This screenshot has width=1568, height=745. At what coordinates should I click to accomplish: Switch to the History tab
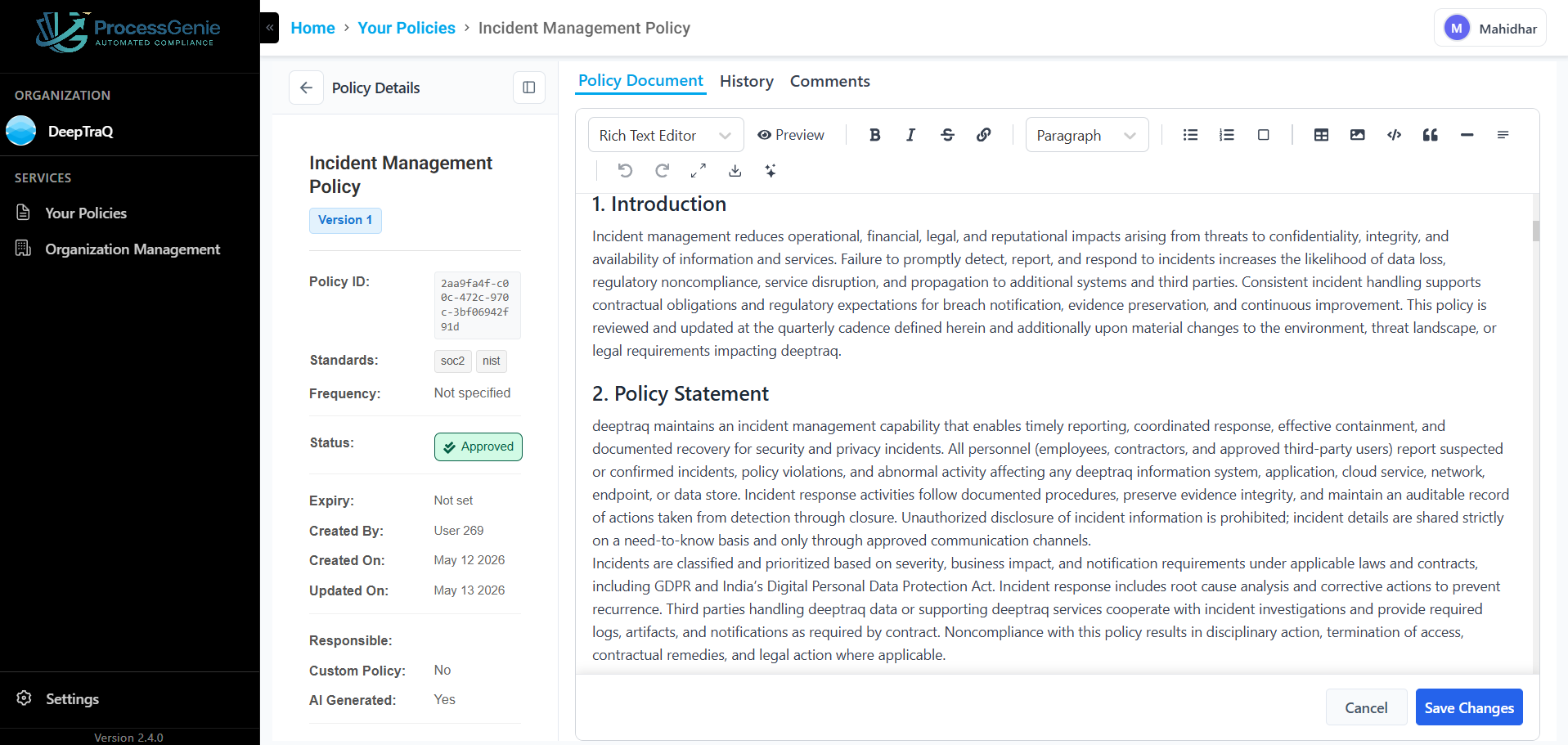click(x=747, y=81)
